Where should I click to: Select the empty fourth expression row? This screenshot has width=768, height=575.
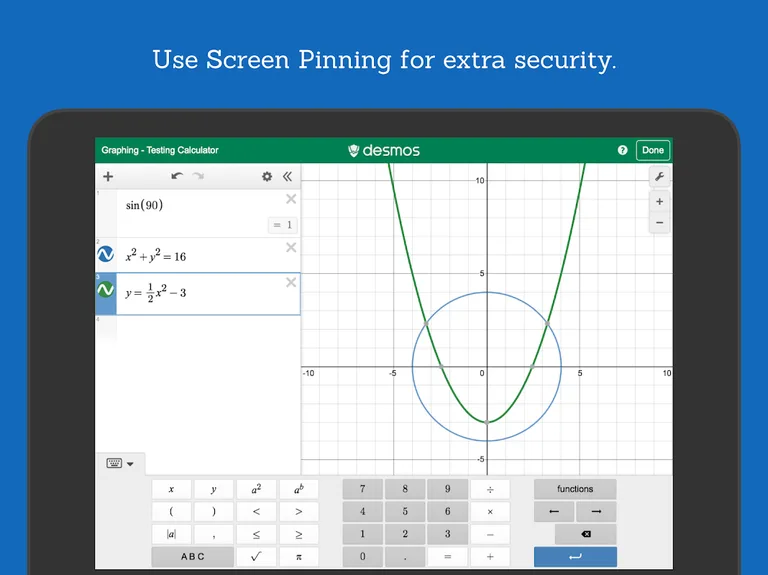tap(198, 328)
